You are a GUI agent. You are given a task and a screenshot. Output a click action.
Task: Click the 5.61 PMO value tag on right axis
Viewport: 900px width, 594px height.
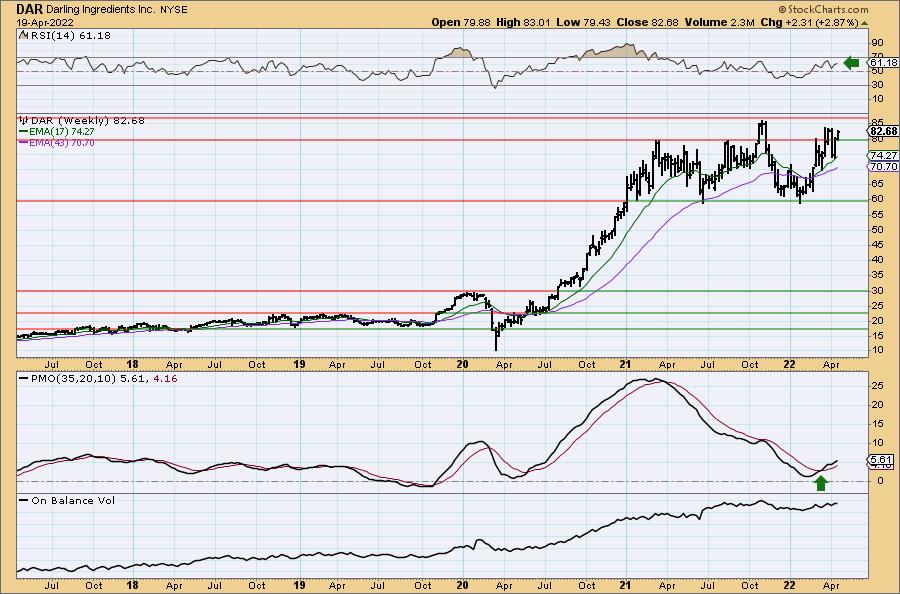pos(881,460)
